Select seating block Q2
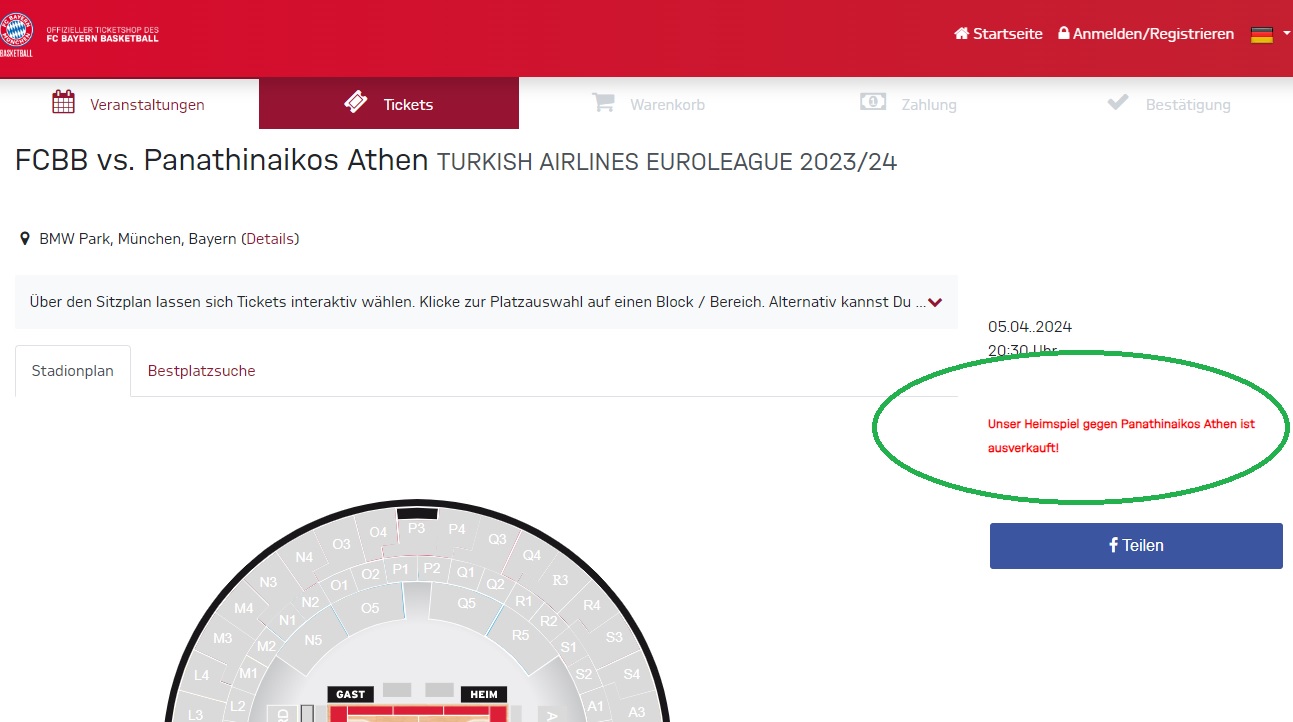 [x=495, y=584]
